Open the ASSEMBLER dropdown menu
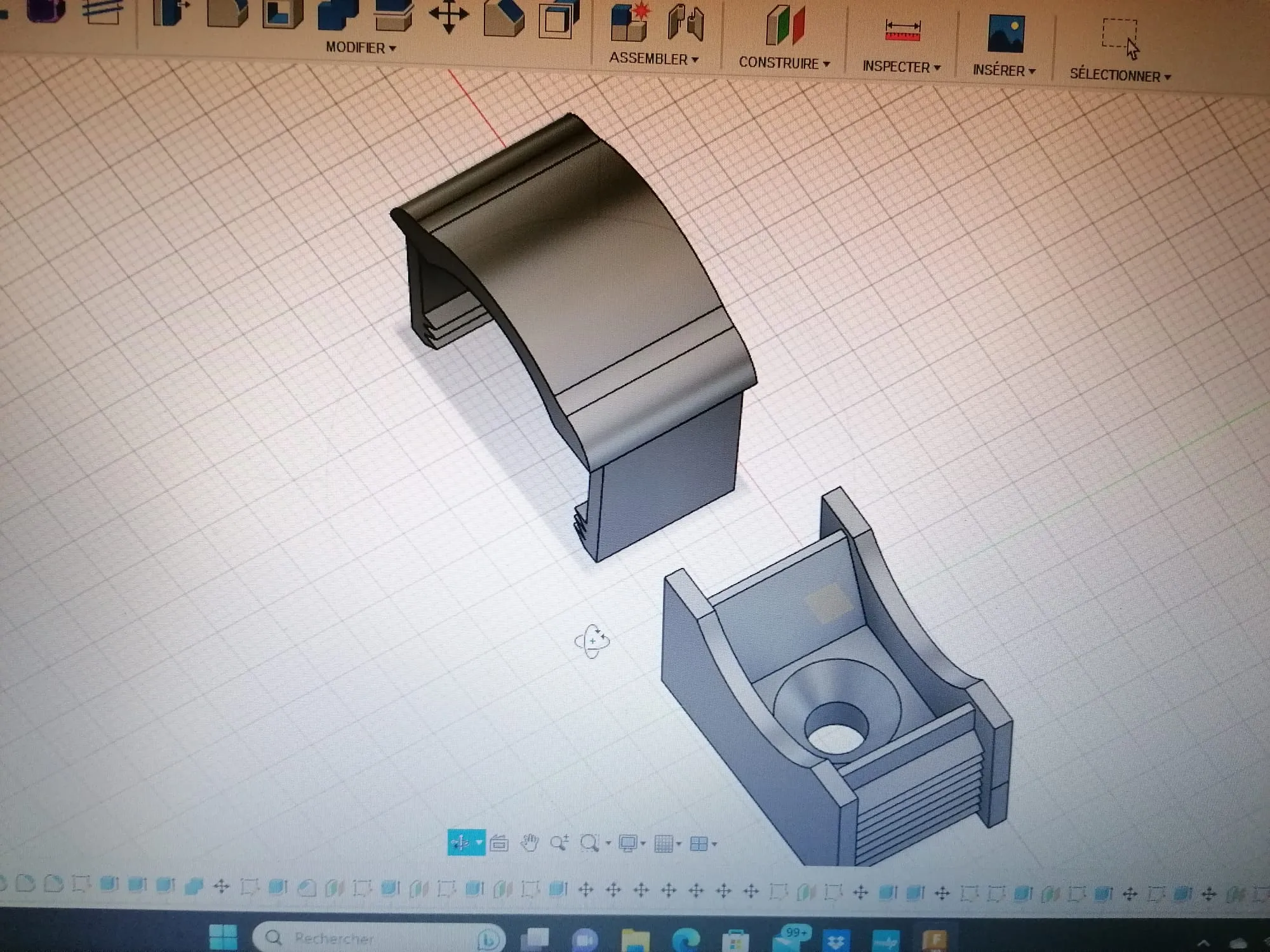 tap(653, 58)
